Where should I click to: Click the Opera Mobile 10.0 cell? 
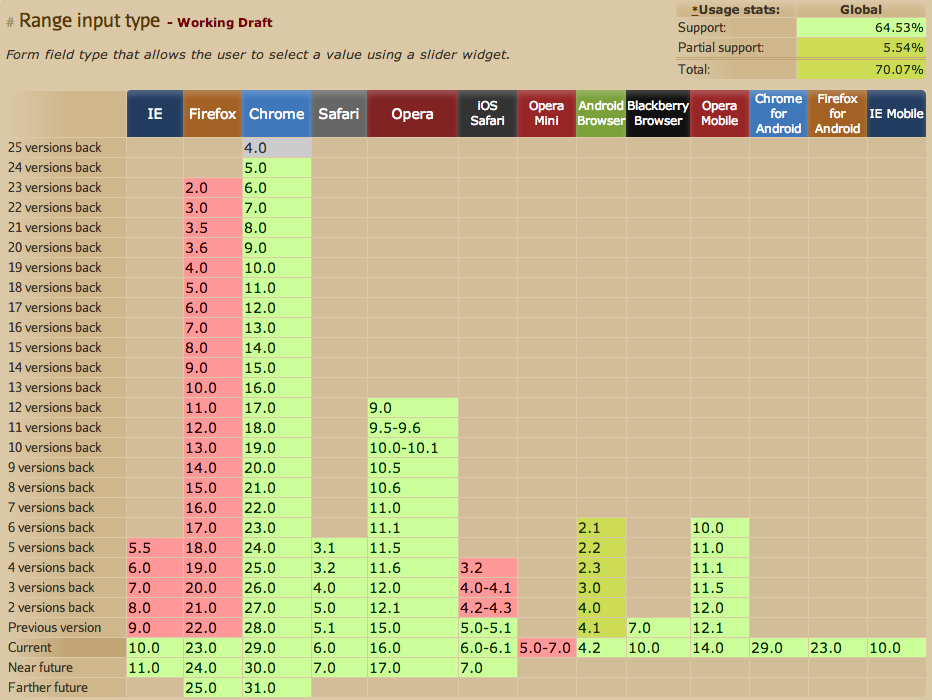click(x=719, y=528)
